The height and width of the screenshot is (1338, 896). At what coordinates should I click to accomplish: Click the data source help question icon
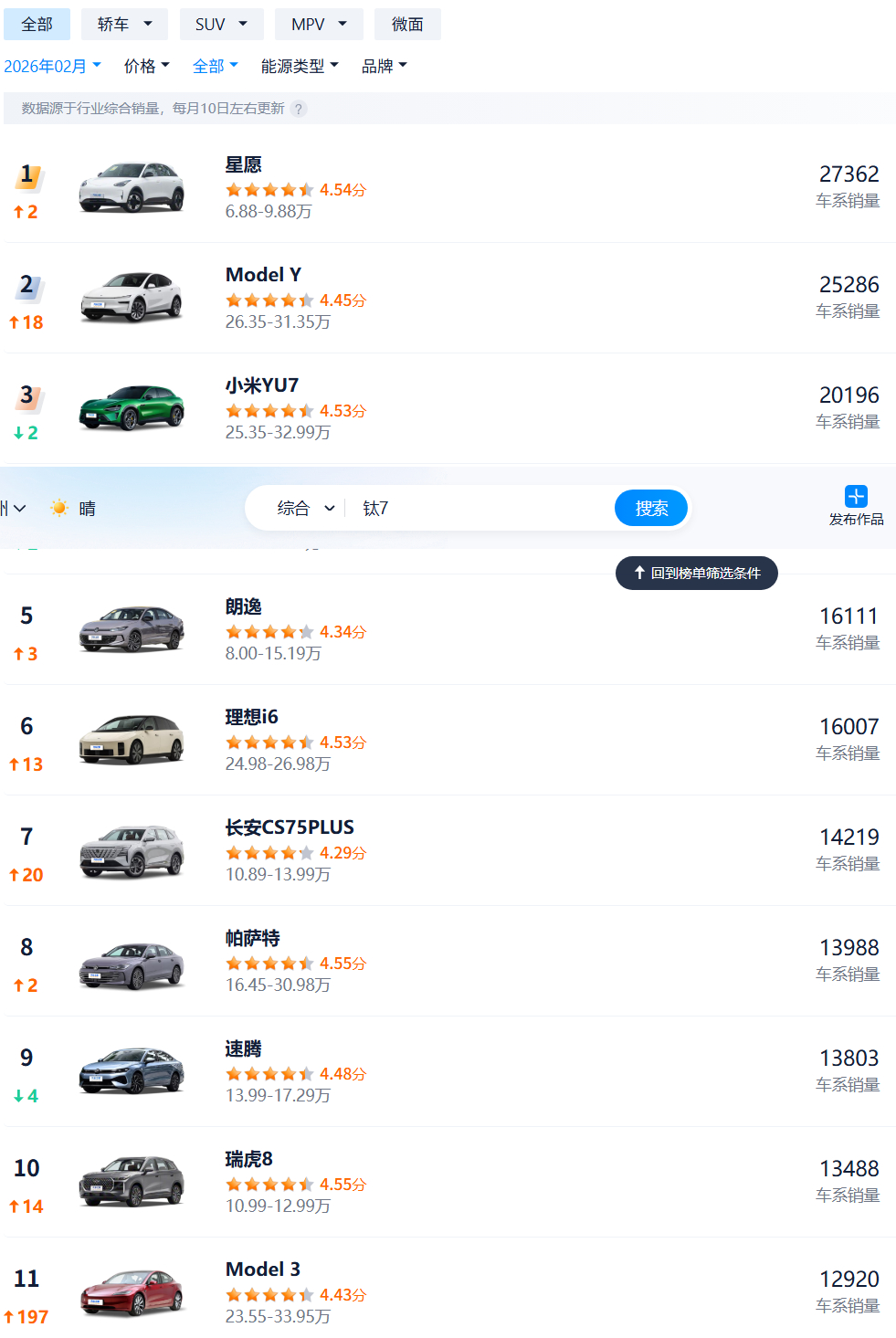coord(299,110)
